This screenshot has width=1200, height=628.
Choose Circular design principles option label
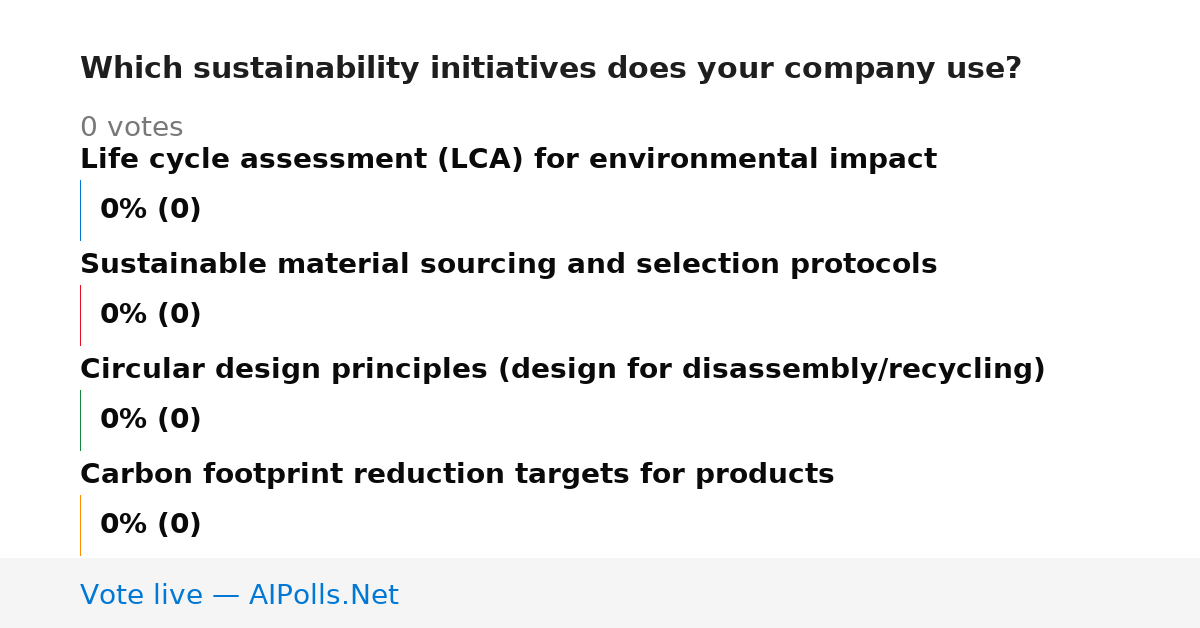click(x=562, y=370)
